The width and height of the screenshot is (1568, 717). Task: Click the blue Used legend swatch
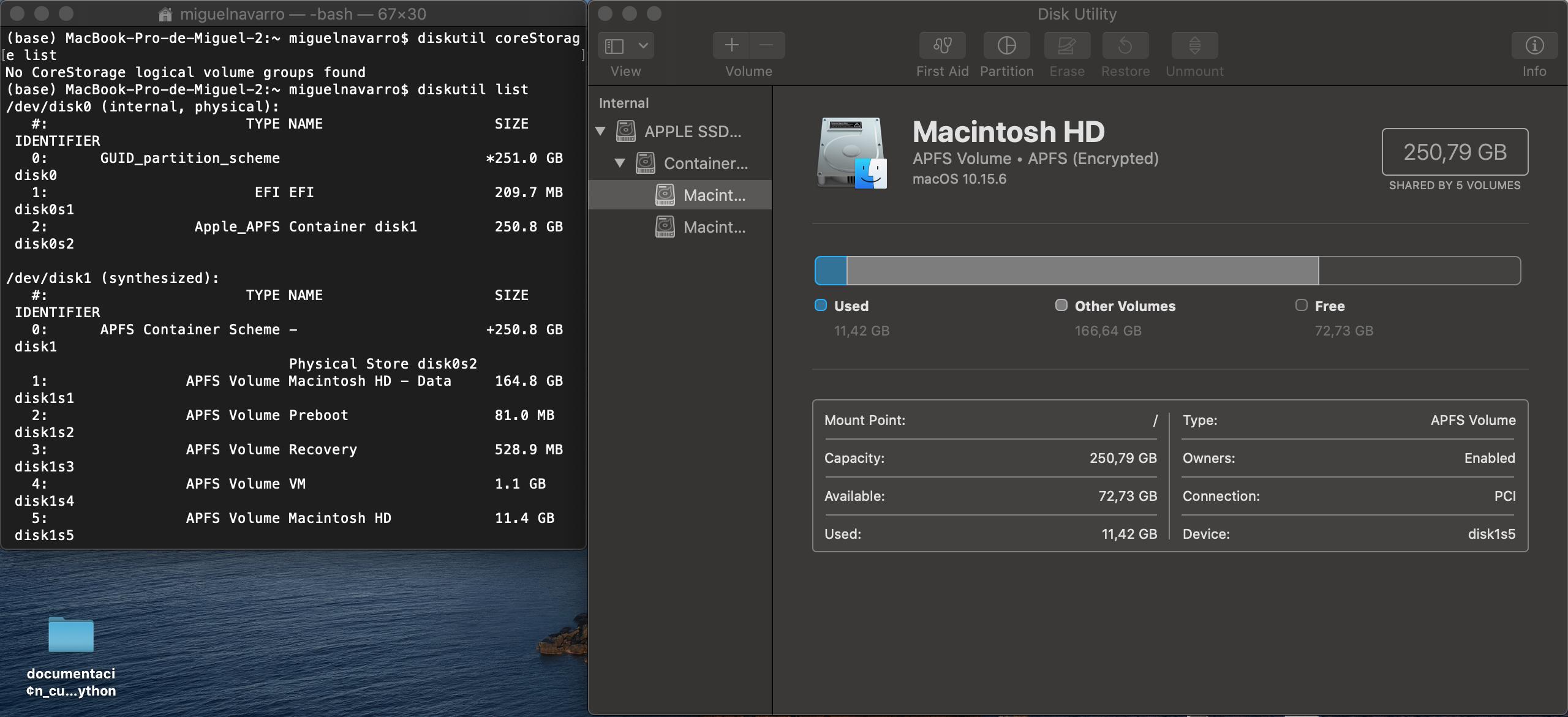pos(821,305)
